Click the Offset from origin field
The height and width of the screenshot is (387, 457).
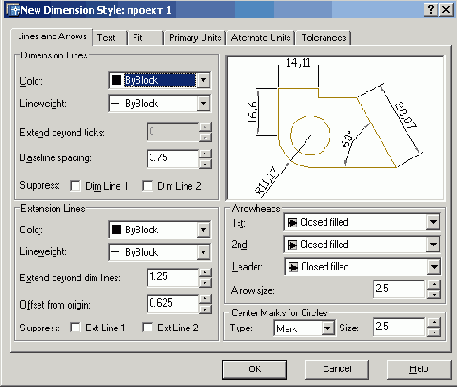[x=173, y=304]
